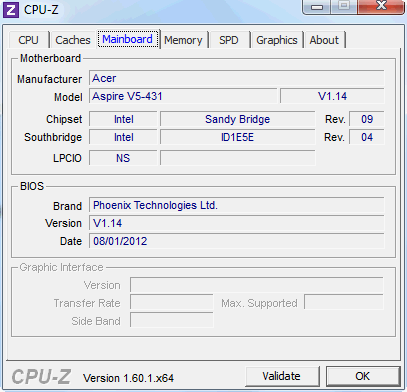Switch to the CPU tab
407x392 pixels.
[x=29, y=40]
